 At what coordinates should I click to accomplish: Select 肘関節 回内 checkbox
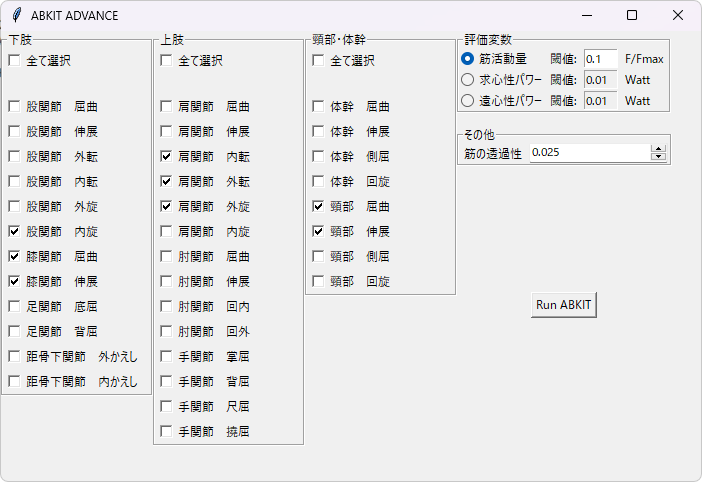[166, 307]
